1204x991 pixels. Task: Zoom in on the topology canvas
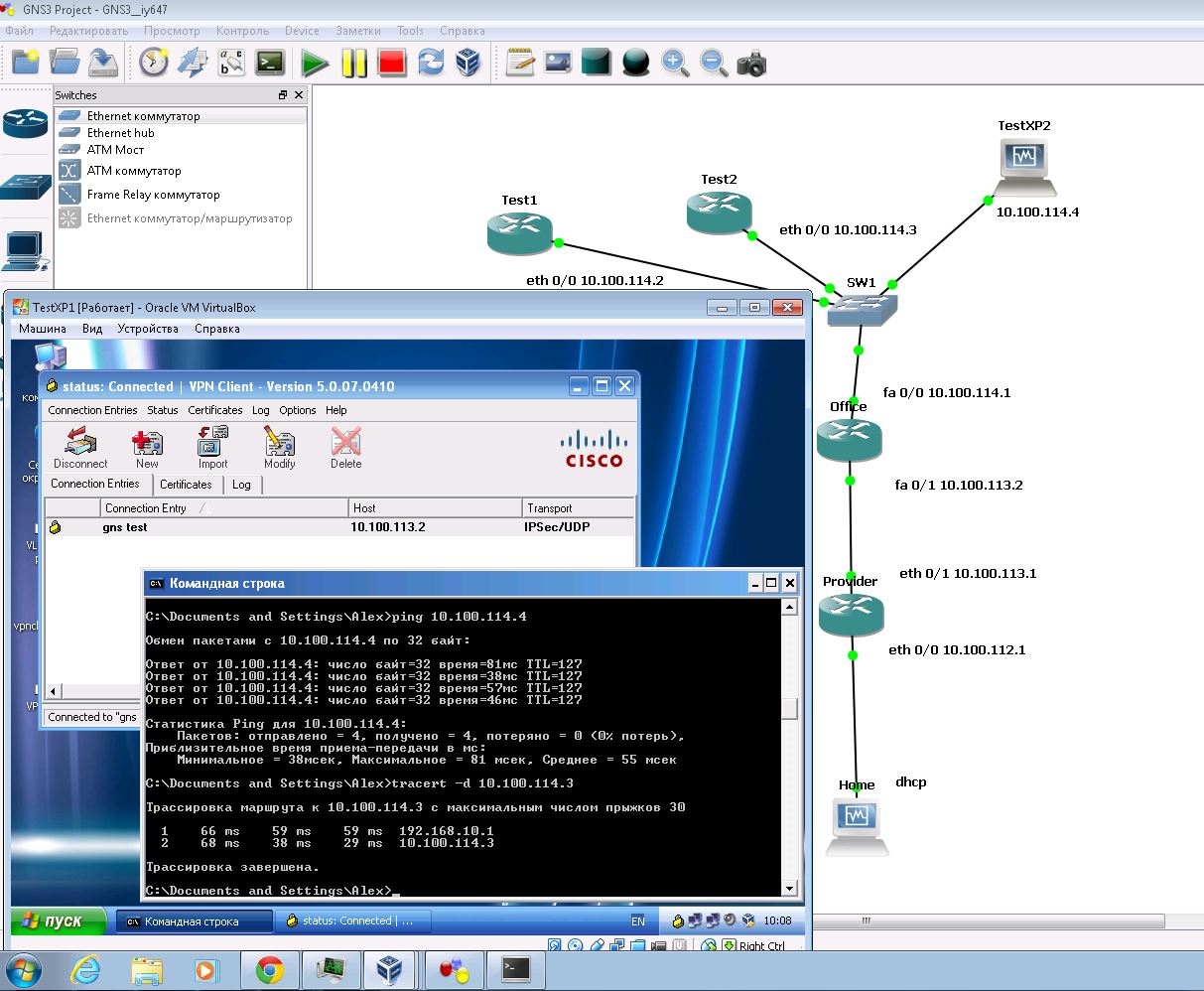pos(675,64)
